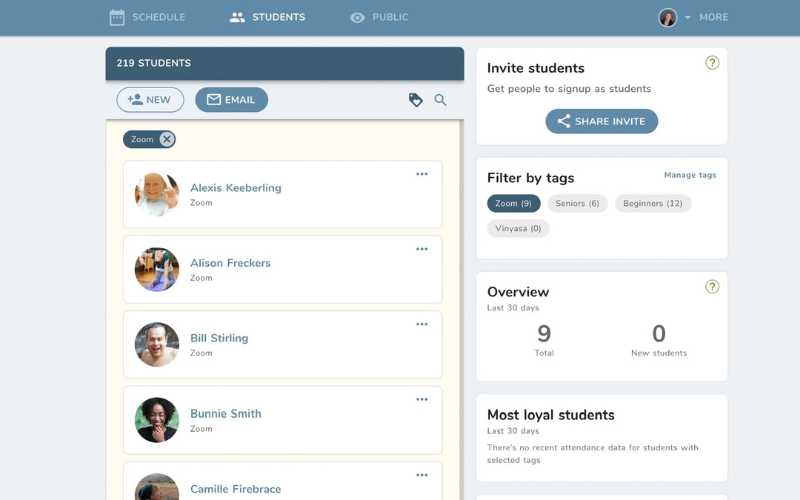Select the Vinyasa (0) tag filter

[x=518, y=228]
